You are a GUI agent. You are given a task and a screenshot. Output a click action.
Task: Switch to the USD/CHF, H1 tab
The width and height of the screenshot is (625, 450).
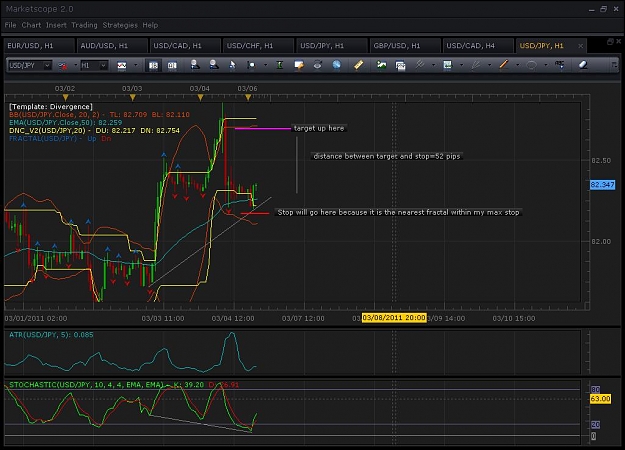tap(258, 46)
